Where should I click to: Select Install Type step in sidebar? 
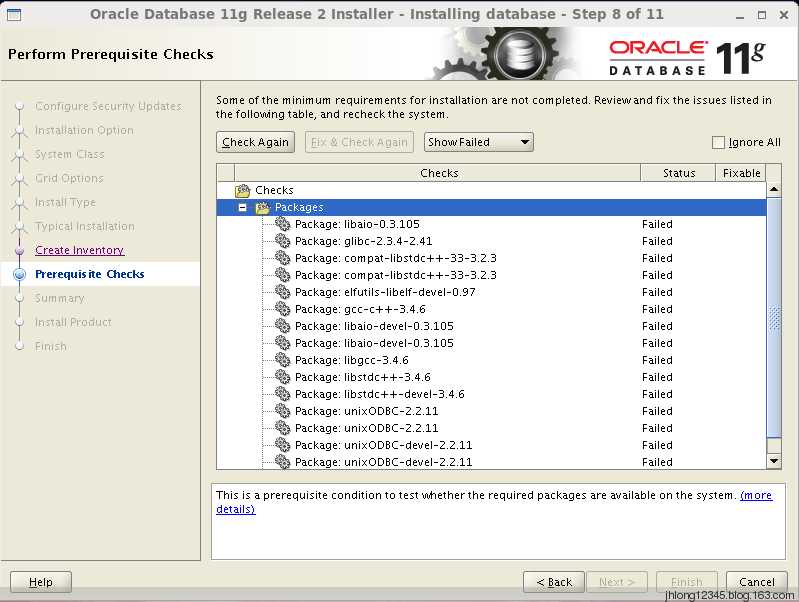65,202
